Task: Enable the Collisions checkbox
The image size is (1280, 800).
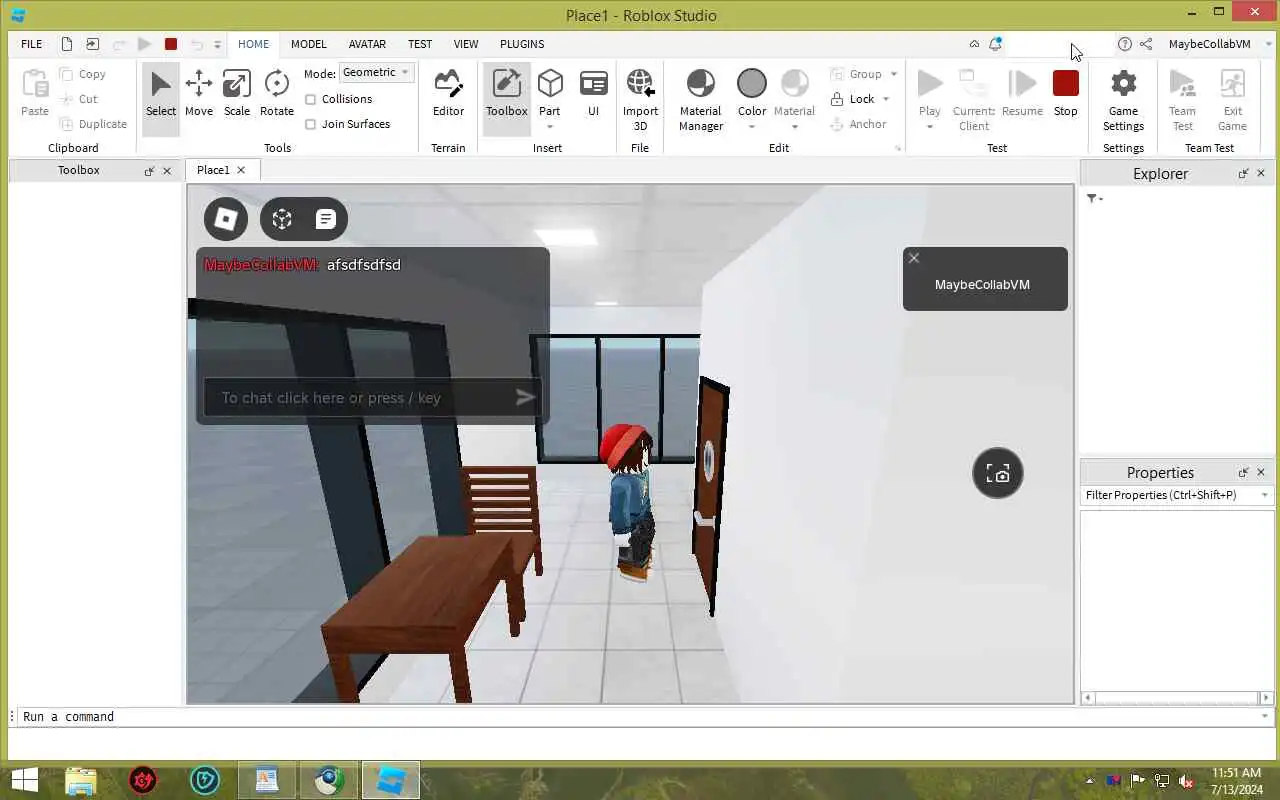Action: [x=311, y=99]
